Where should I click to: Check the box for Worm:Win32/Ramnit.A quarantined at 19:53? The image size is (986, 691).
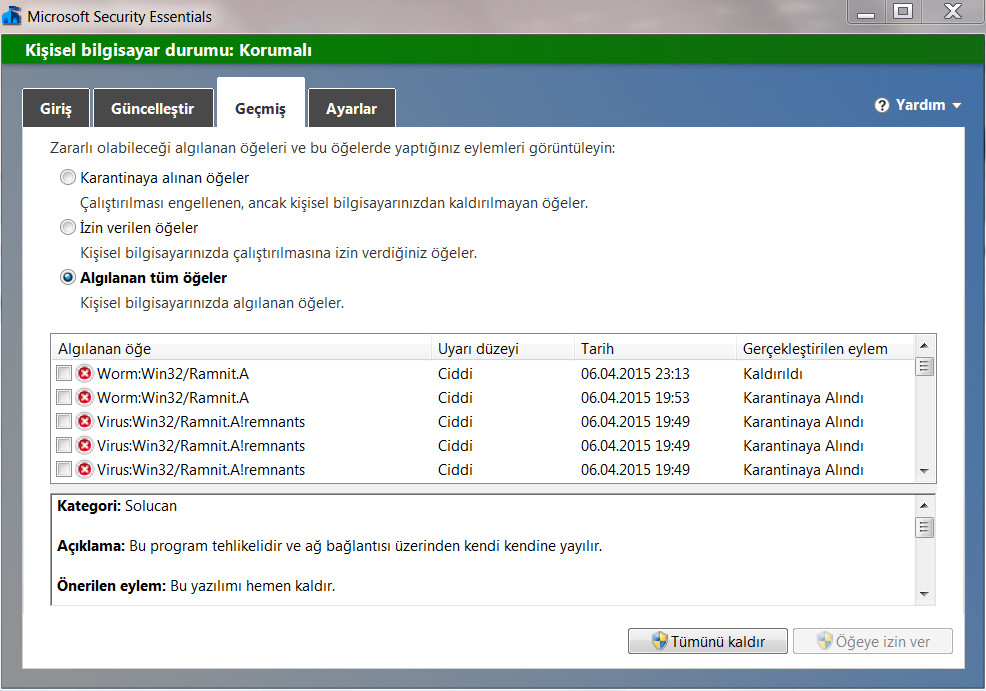click(x=64, y=397)
